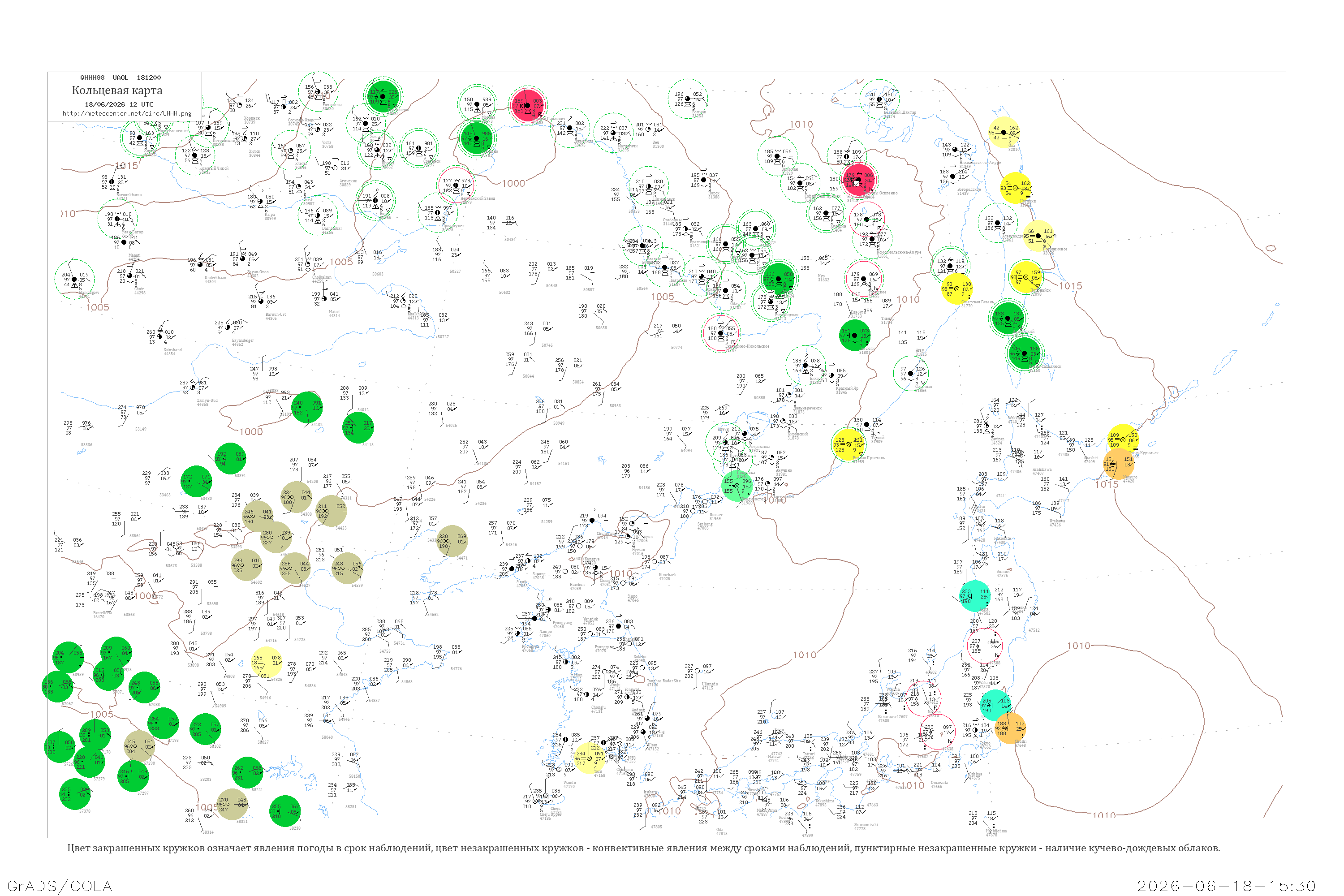Image resolution: width=1344 pixels, height=896 pixels.
Task: Click the orange station circle labeled 188 102
Action: pyautogui.click(x=1010, y=728)
